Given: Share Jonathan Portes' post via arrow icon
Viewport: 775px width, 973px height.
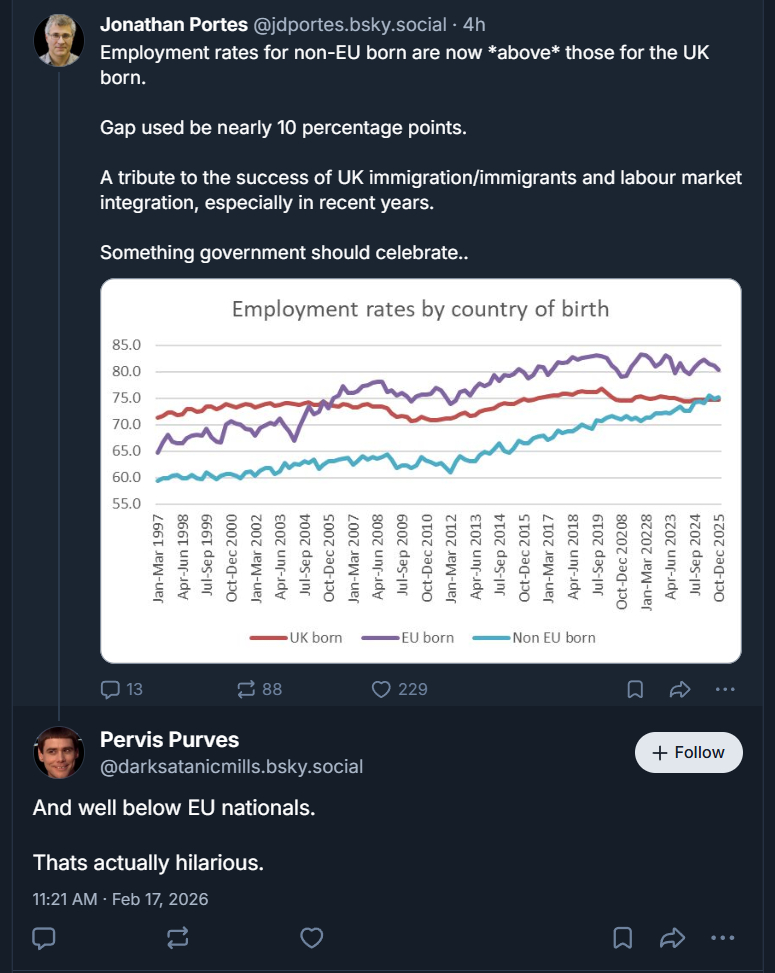Looking at the screenshot, I should click(680, 689).
